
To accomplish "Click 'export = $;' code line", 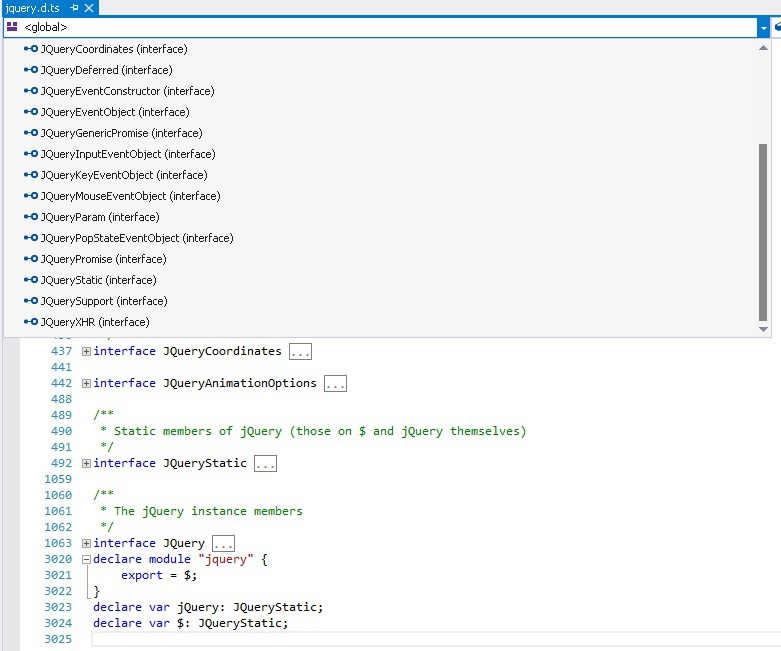I will click(x=159, y=575).
